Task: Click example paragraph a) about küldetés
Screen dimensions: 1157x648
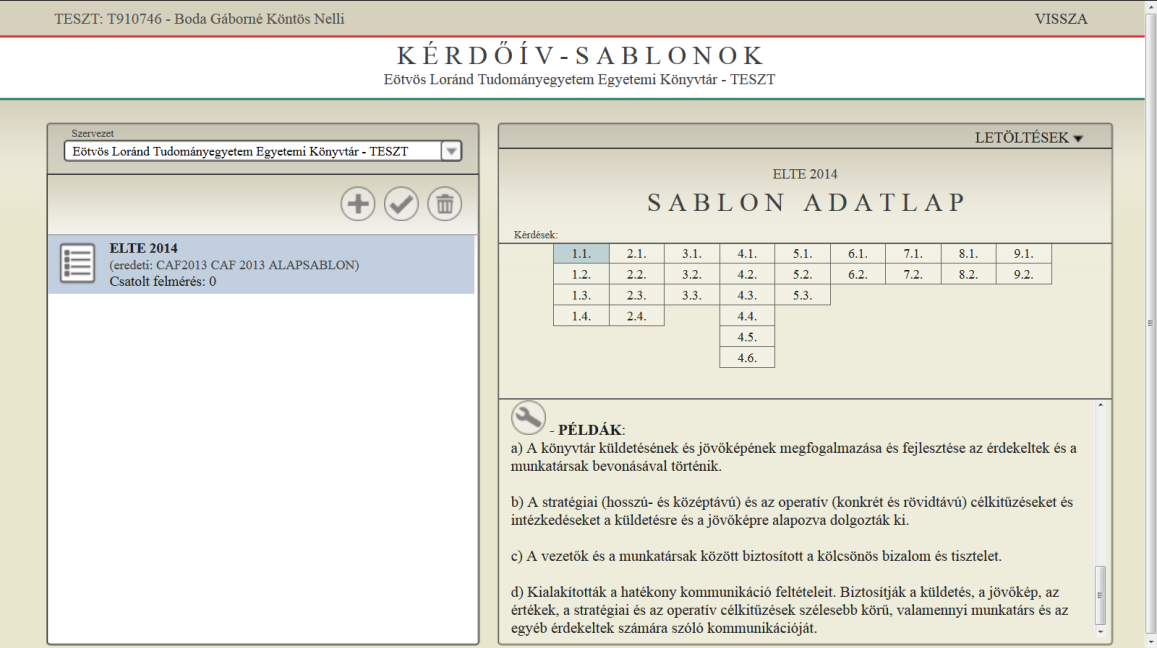Action: pyautogui.click(x=794, y=457)
